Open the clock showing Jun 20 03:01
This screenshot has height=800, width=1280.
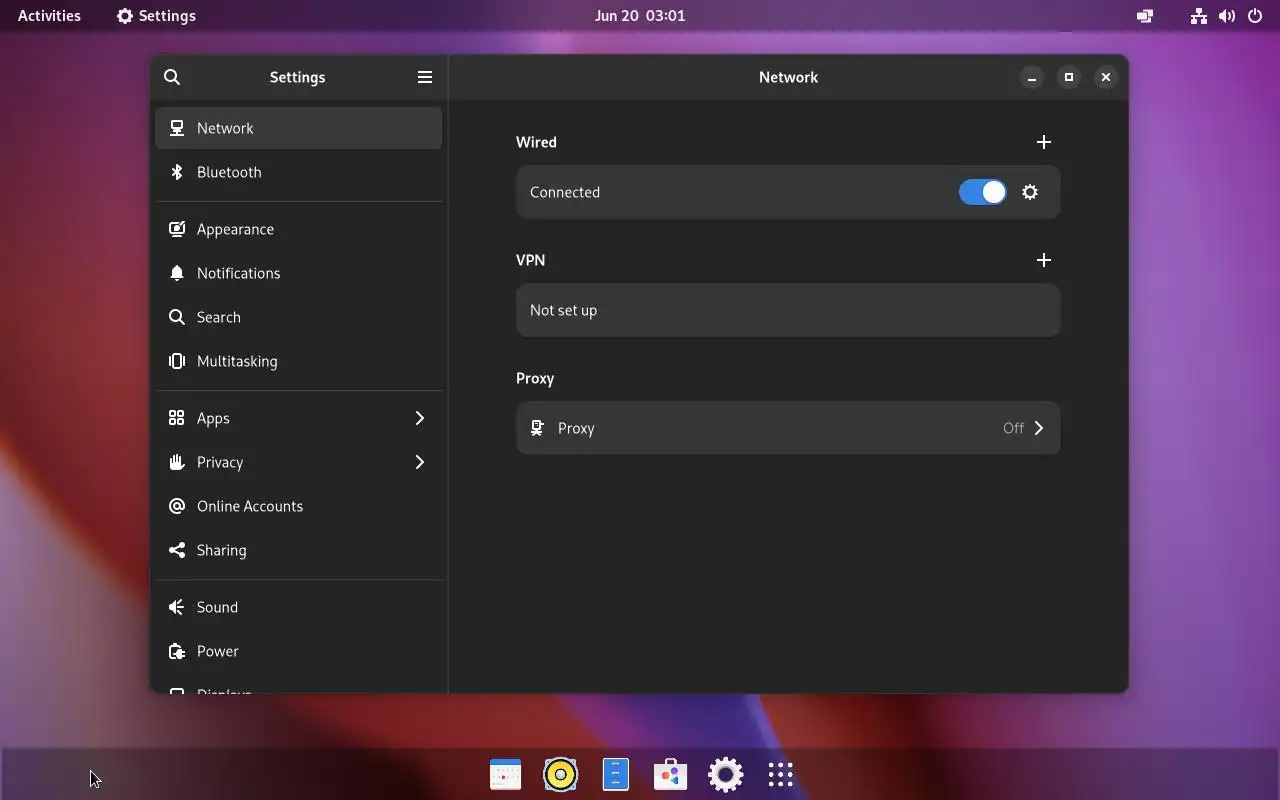pyautogui.click(x=640, y=16)
